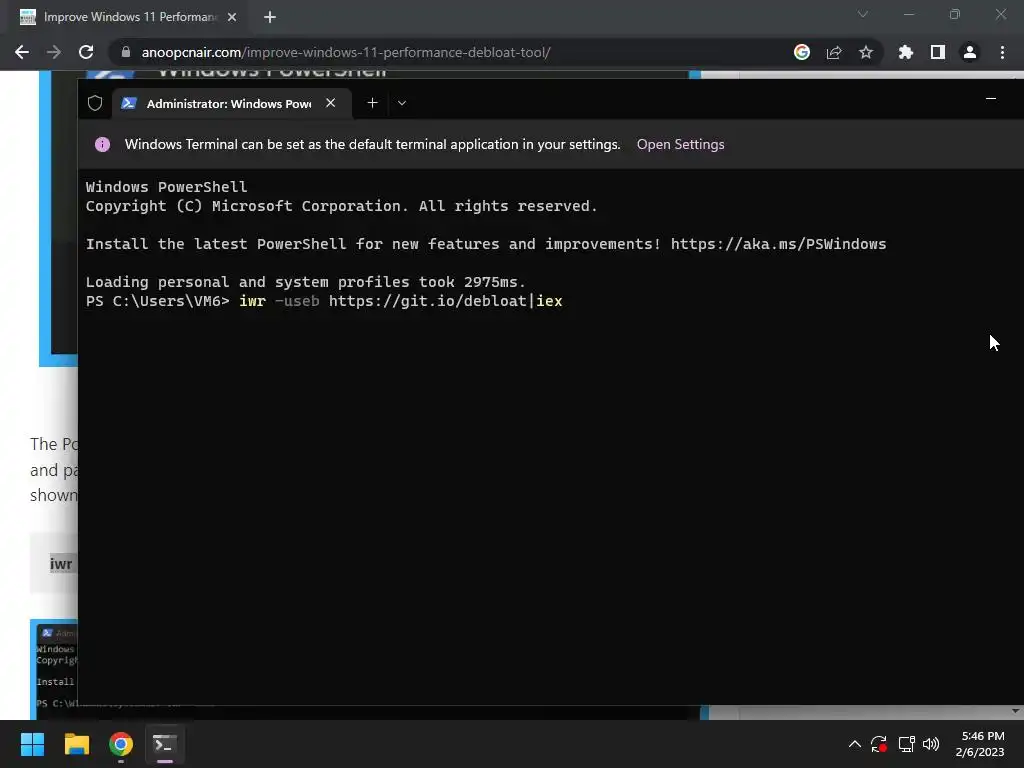Open Chrome extensions puzzle icon
1024x768 pixels.
[906, 52]
